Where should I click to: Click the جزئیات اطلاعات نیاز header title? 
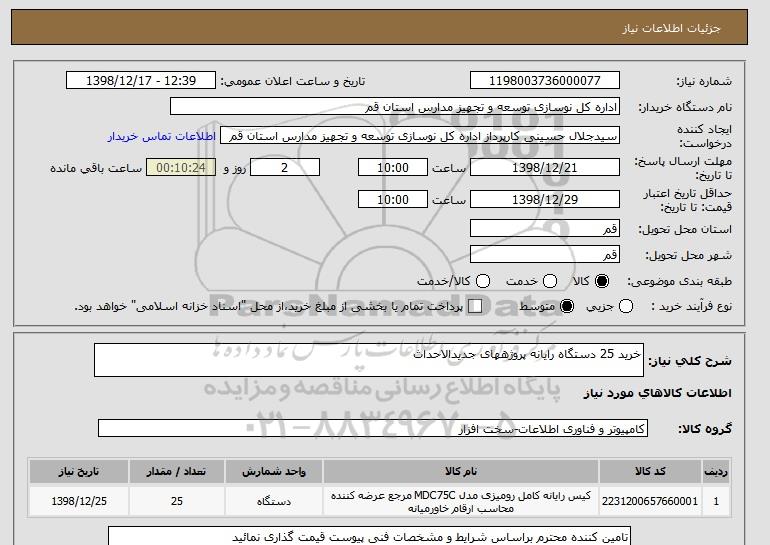671,28
